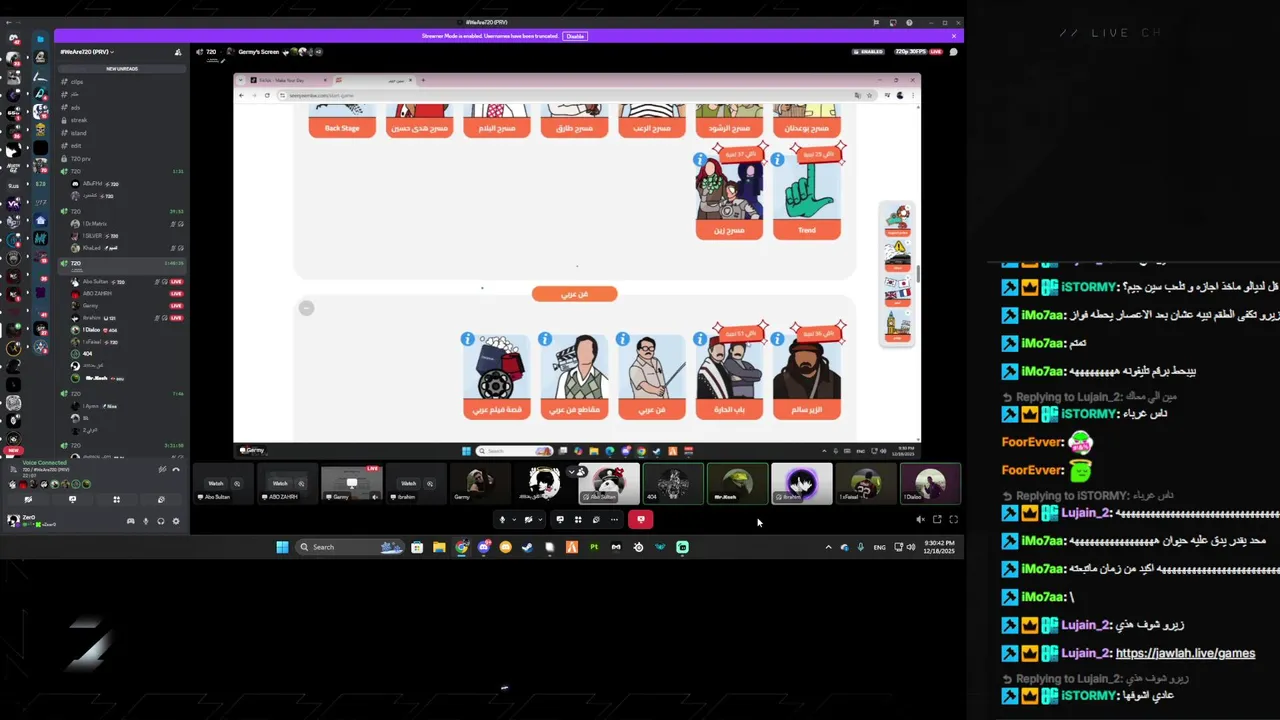This screenshot has width=1280, height=720.
Task: Click the NEW UNREADS pill in channel list
Action: click(x=122, y=69)
